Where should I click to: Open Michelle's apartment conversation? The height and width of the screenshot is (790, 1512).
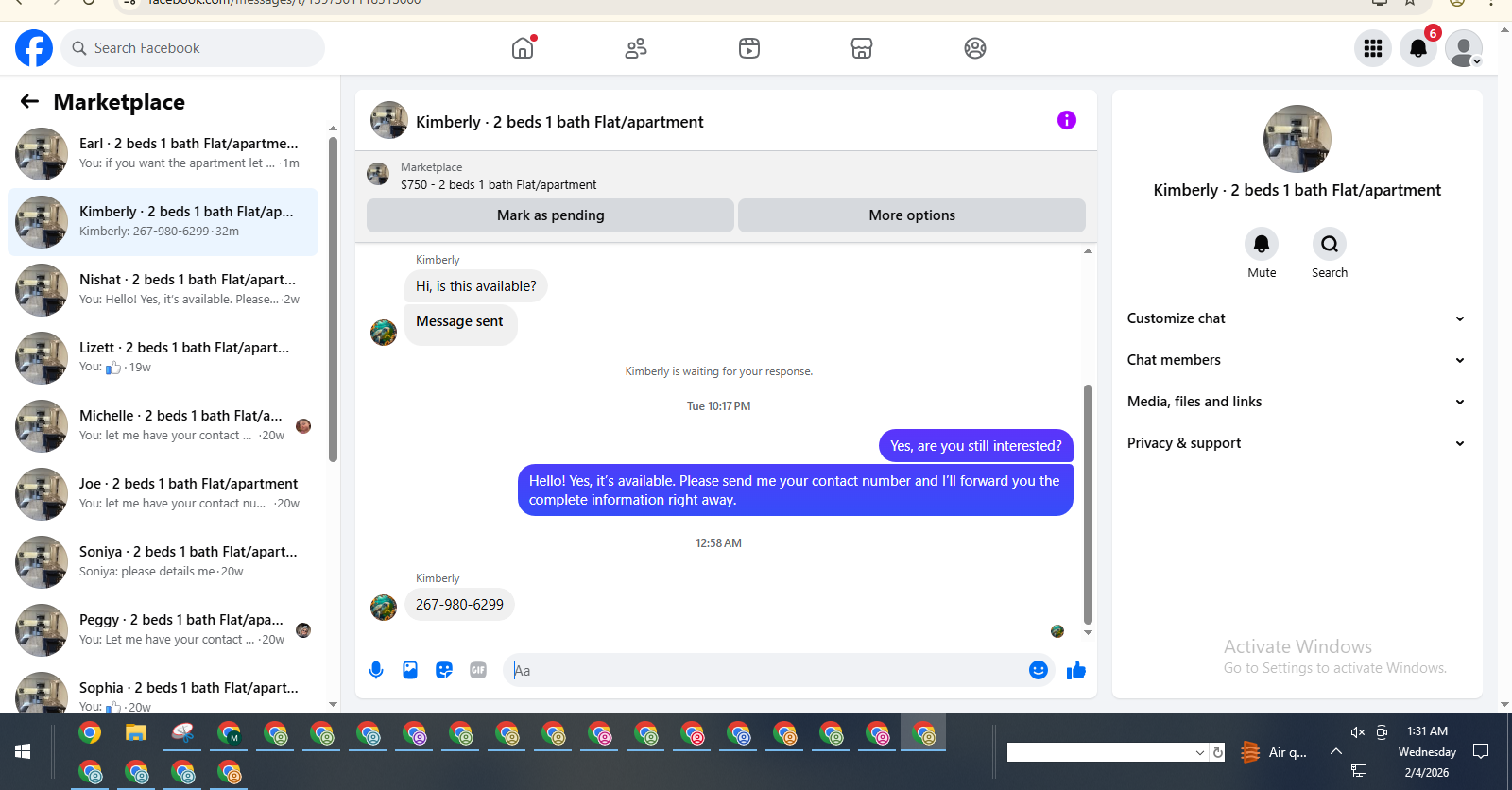pyautogui.click(x=163, y=426)
